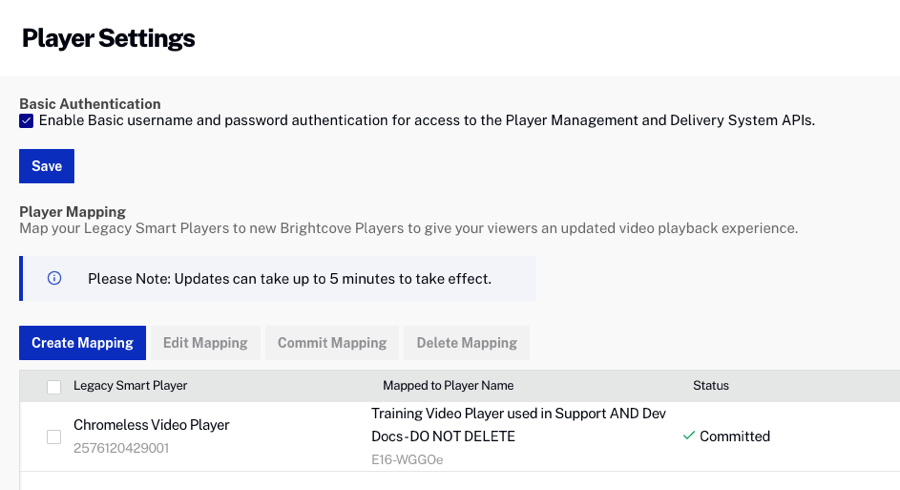Tick the select-all checkbox in table header

[x=54, y=387]
